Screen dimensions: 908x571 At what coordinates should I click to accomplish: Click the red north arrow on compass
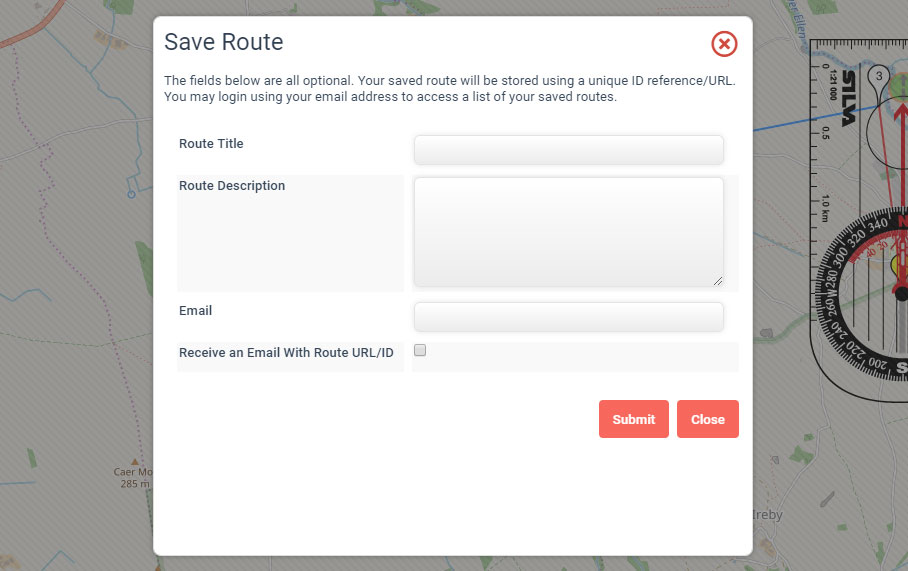point(900,133)
